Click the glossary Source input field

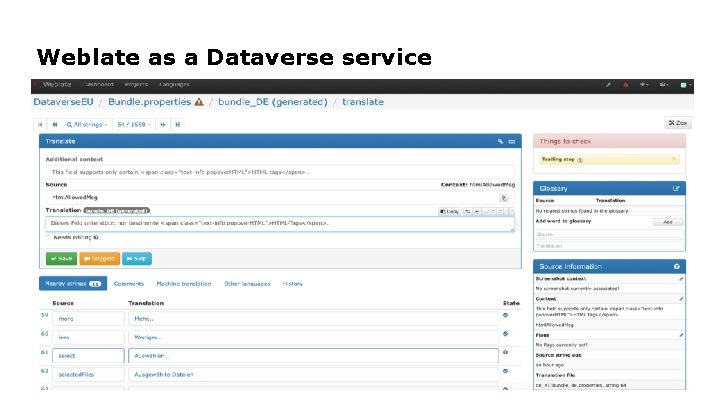[609, 234]
